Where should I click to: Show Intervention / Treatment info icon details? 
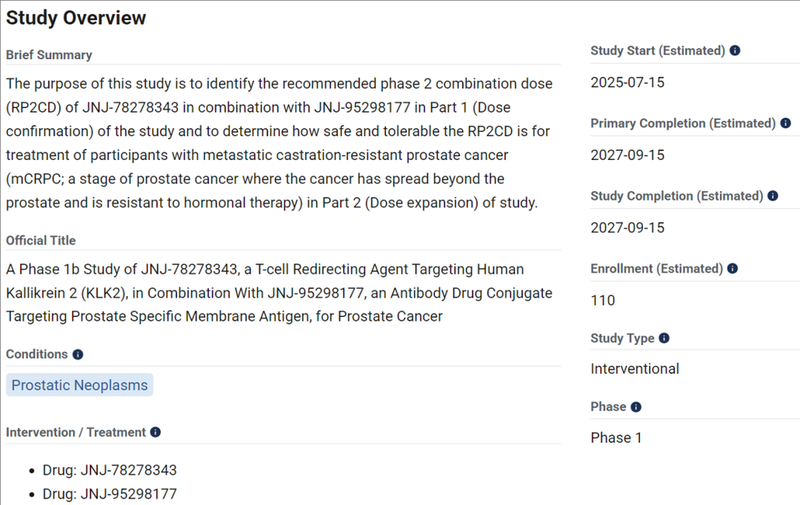156,432
